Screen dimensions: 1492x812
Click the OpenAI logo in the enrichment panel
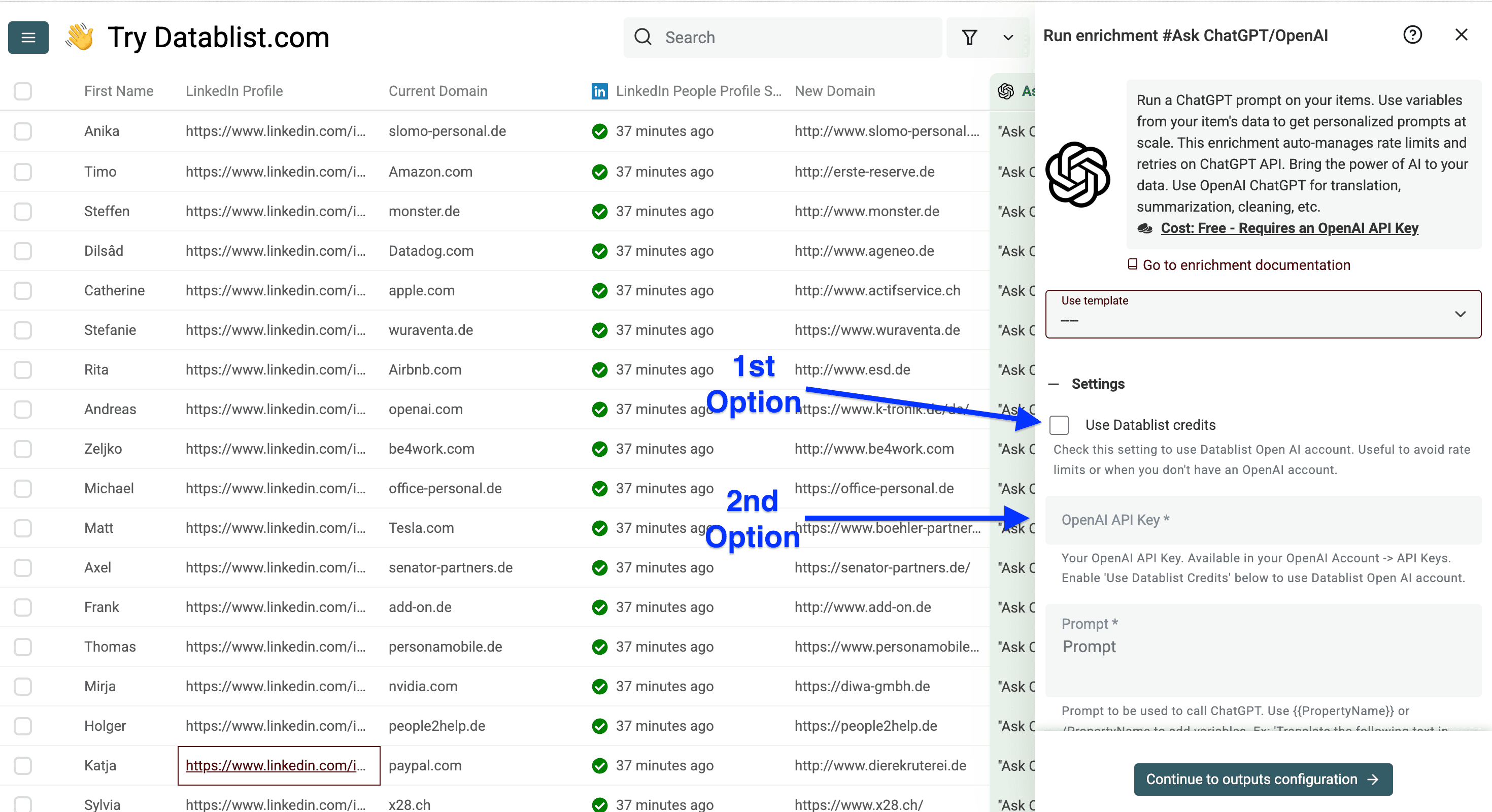(x=1078, y=176)
